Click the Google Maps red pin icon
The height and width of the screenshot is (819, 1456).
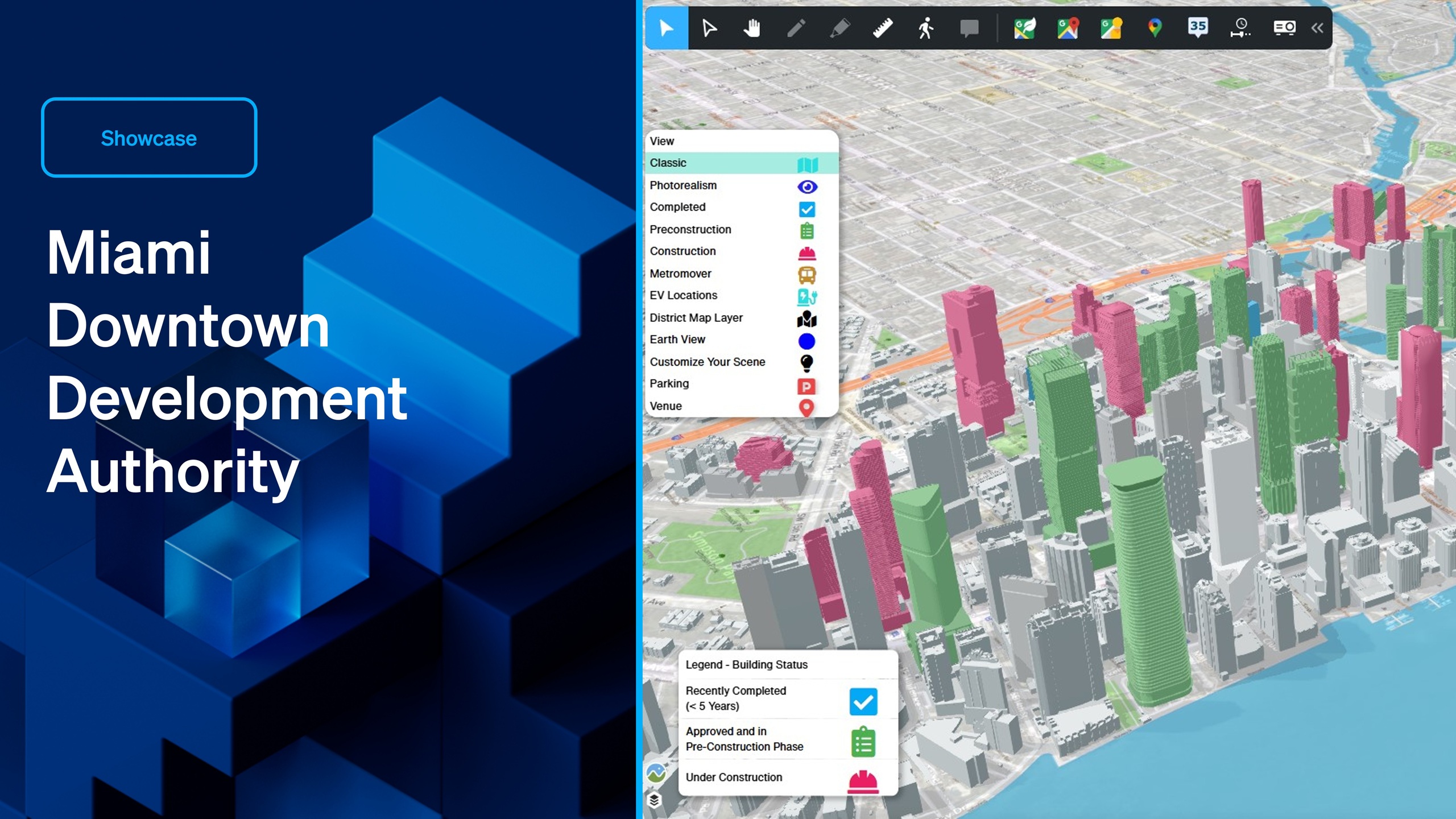pyautogui.click(x=1068, y=28)
